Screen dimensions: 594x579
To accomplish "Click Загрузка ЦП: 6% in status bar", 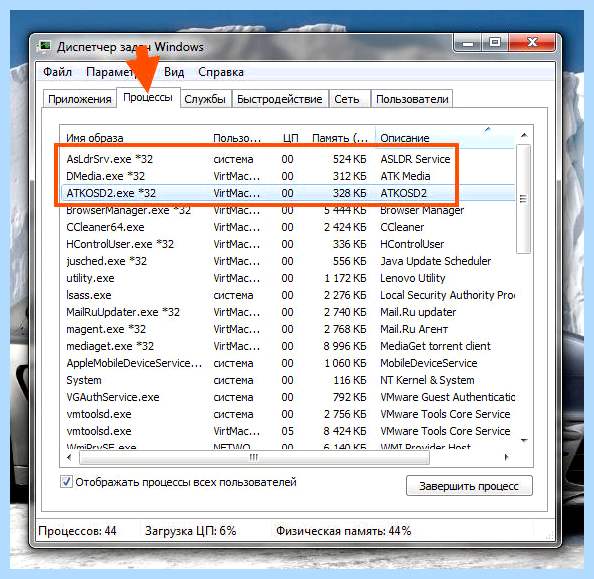I will pyautogui.click(x=191, y=531).
